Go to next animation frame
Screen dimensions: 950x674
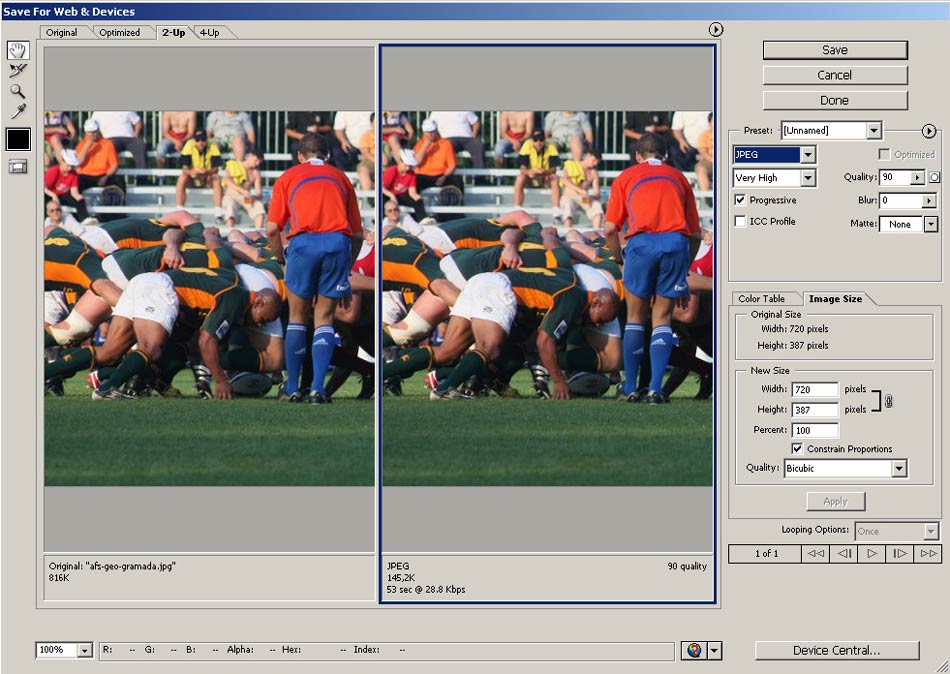900,553
